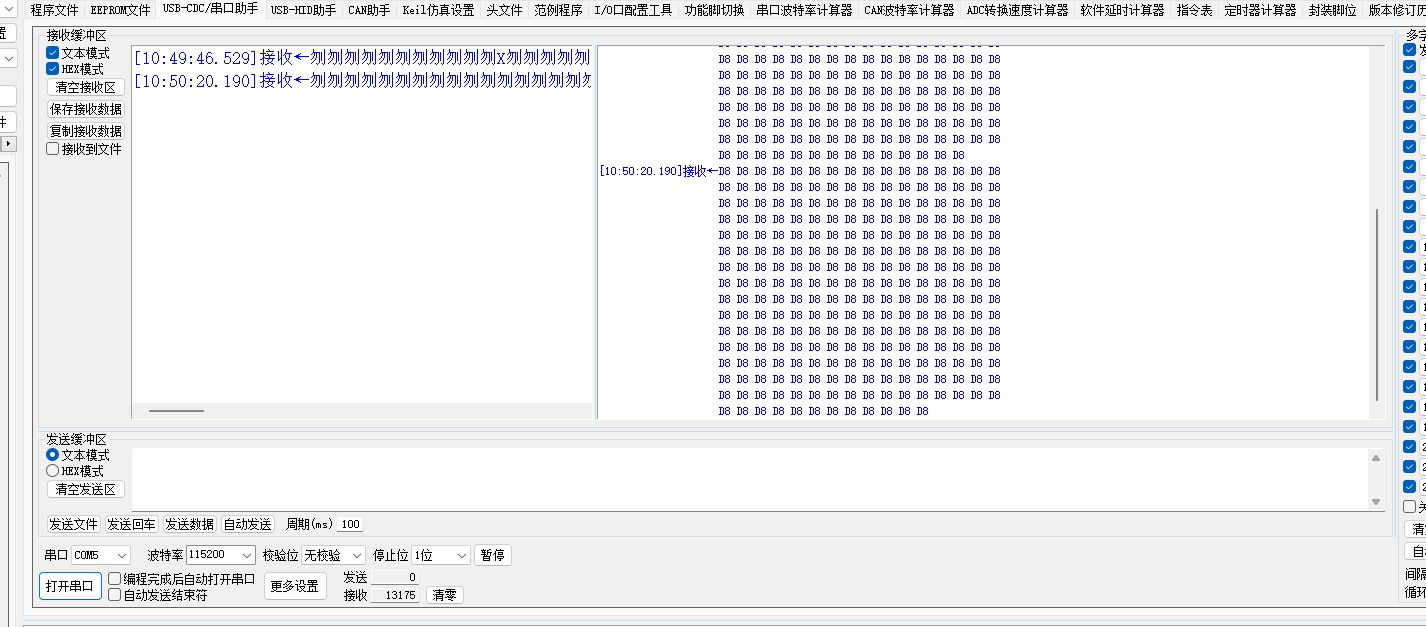Screen dimensions: 1426x627
Task: Switch to the 程序文件 tab
Action: (x=54, y=11)
